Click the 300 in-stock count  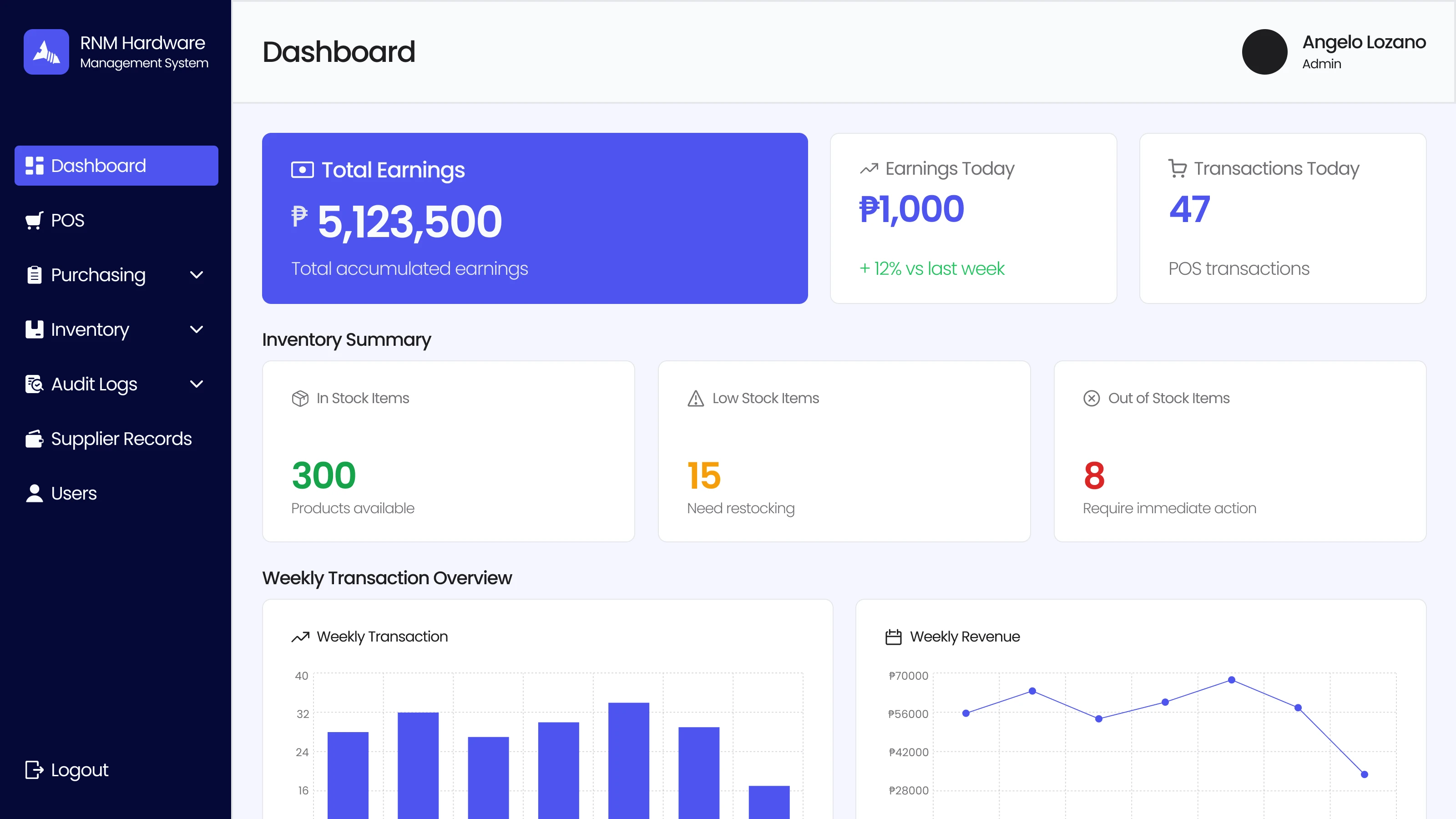(x=324, y=475)
